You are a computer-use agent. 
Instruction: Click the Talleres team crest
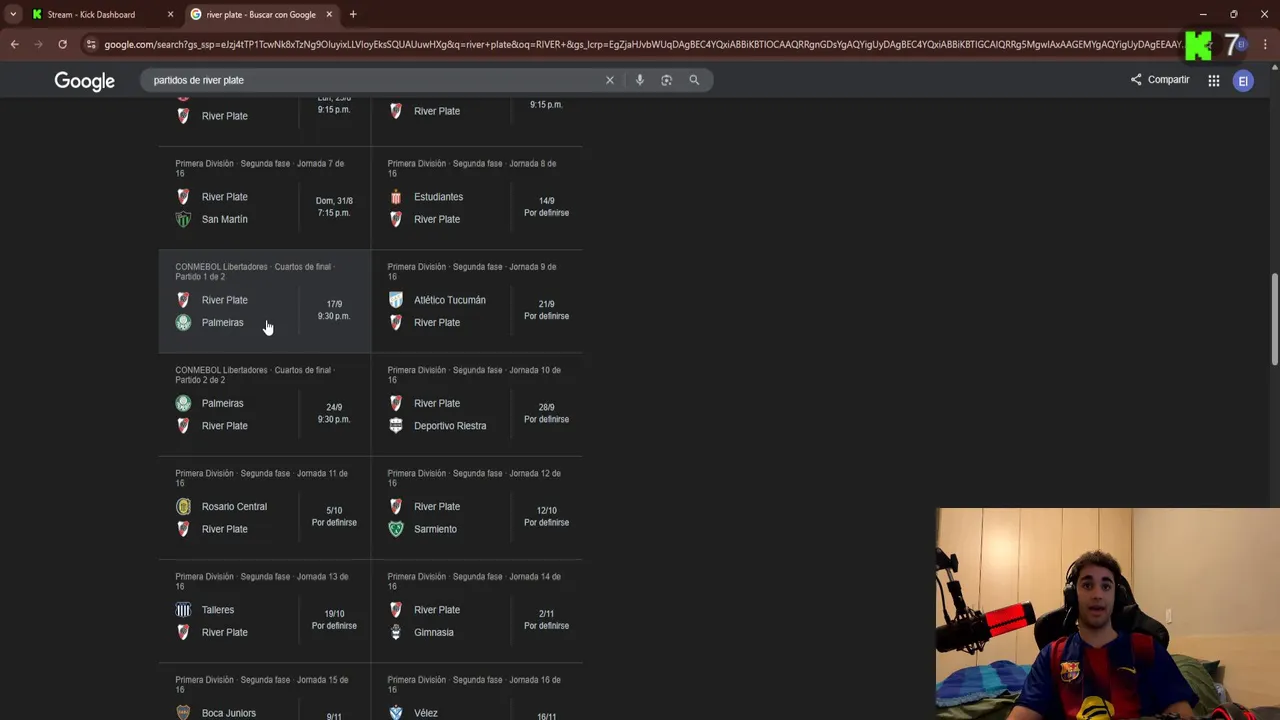pyautogui.click(x=183, y=610)
